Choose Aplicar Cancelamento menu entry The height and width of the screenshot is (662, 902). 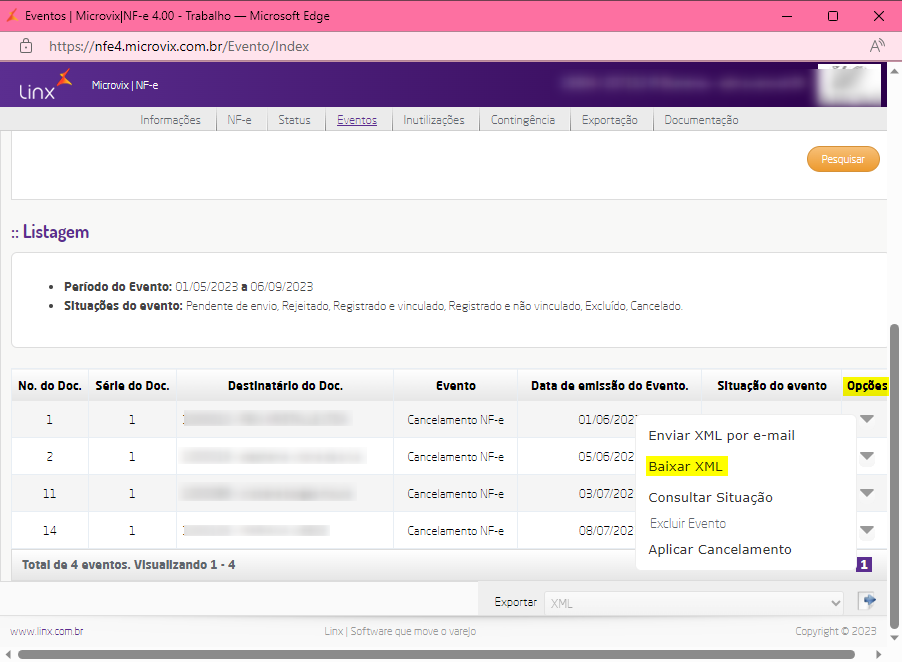click(720, 550)
